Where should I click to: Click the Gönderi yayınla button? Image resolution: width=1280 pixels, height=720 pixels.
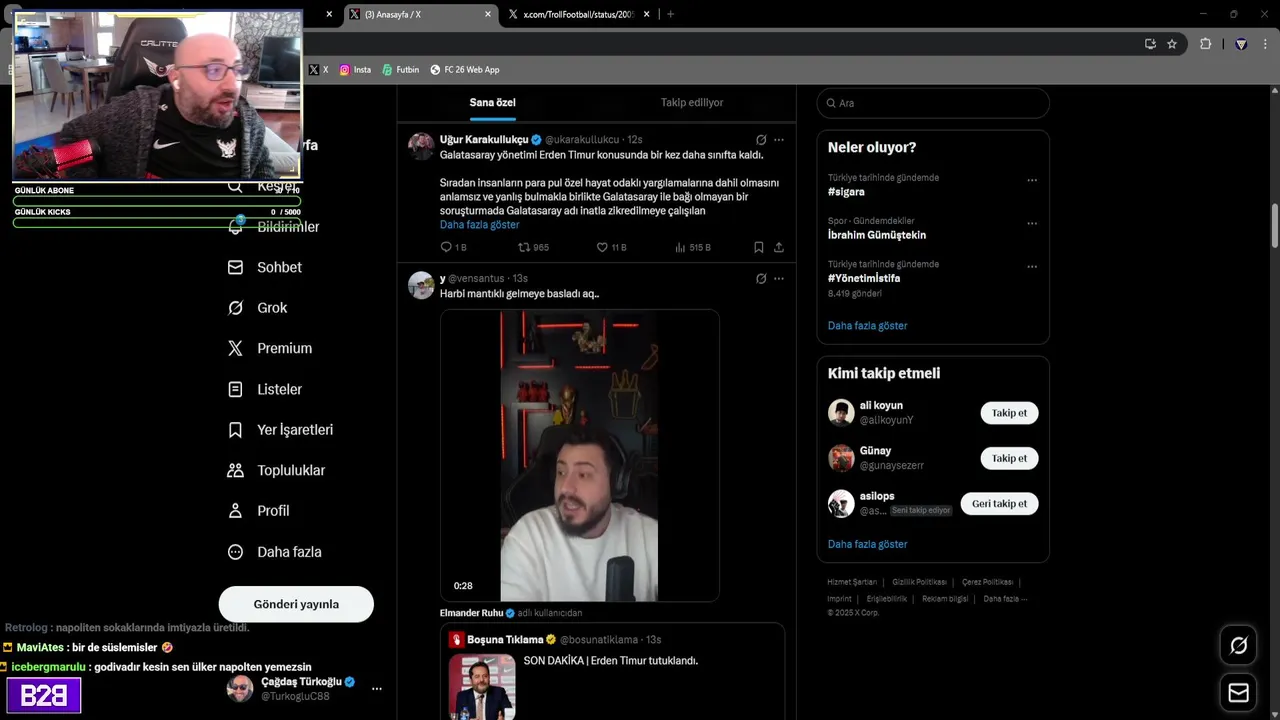pos(296,604)
